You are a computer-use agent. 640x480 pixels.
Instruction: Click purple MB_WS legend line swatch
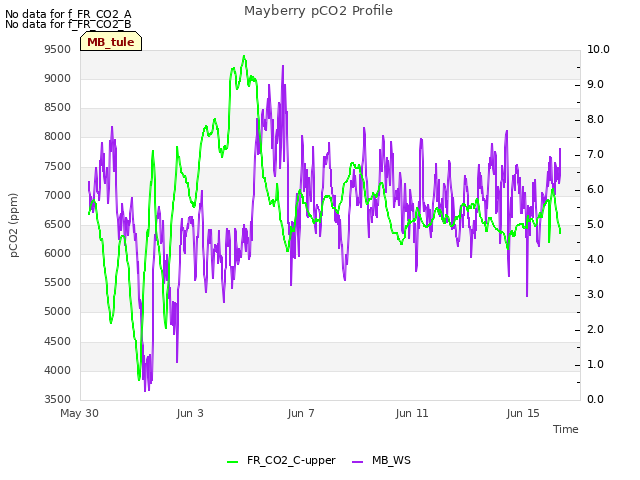357,462
